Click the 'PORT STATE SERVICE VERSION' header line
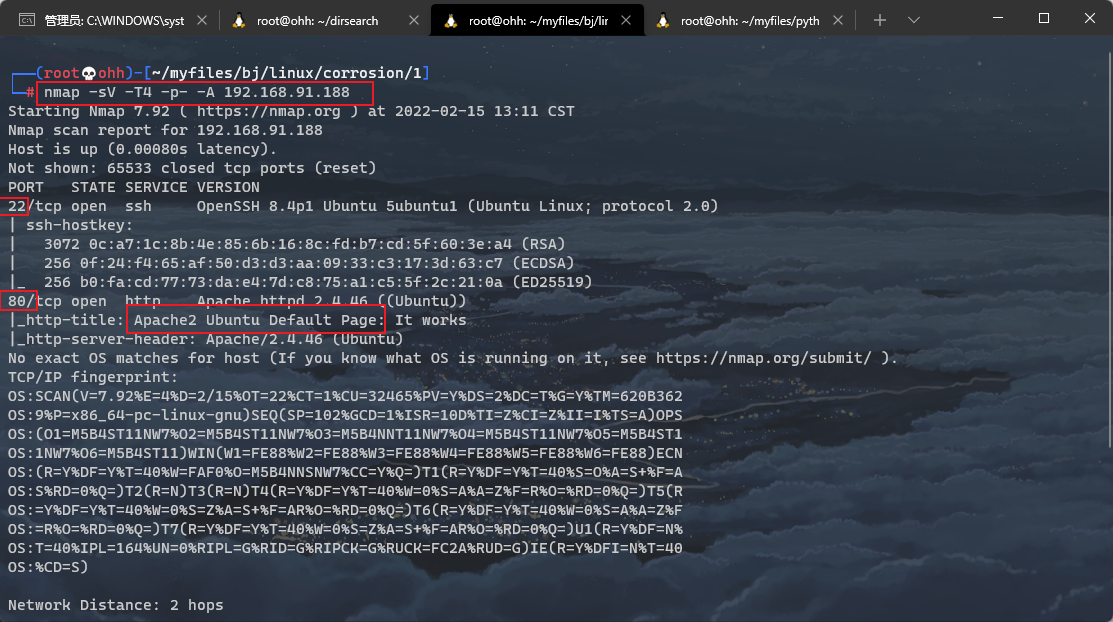 133,187
